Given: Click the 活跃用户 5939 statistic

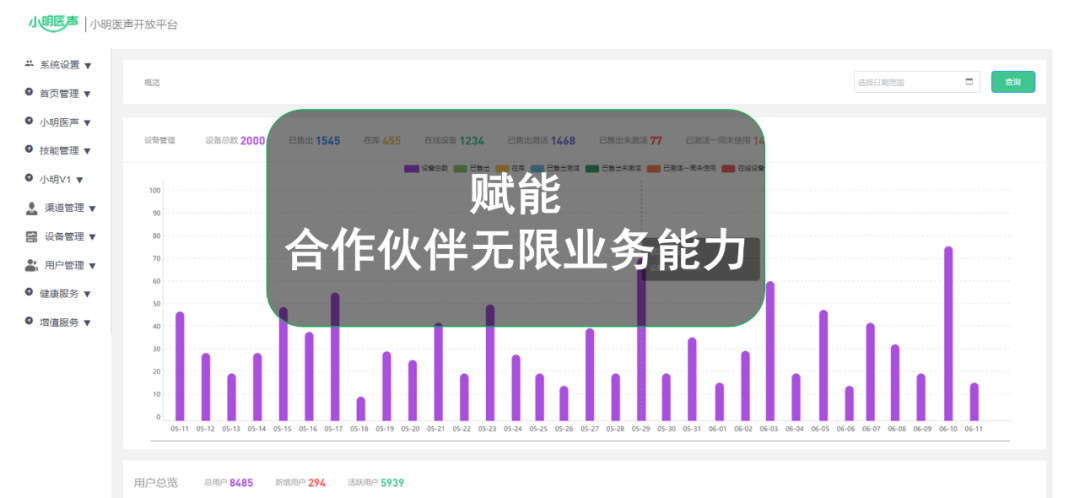Looking at the screenshot, I should tap(377, 483).
